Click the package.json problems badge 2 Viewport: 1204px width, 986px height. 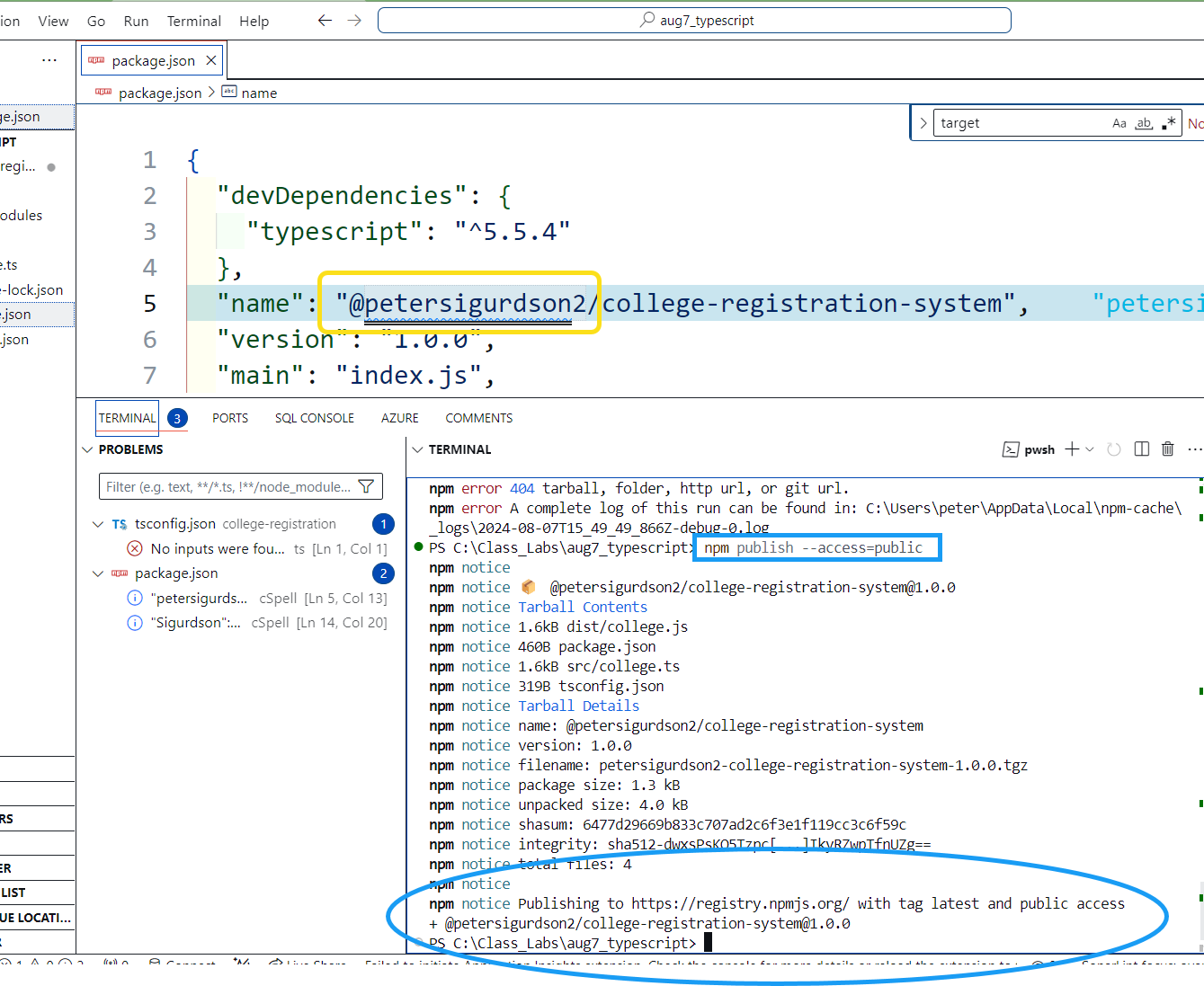(383, 573)
